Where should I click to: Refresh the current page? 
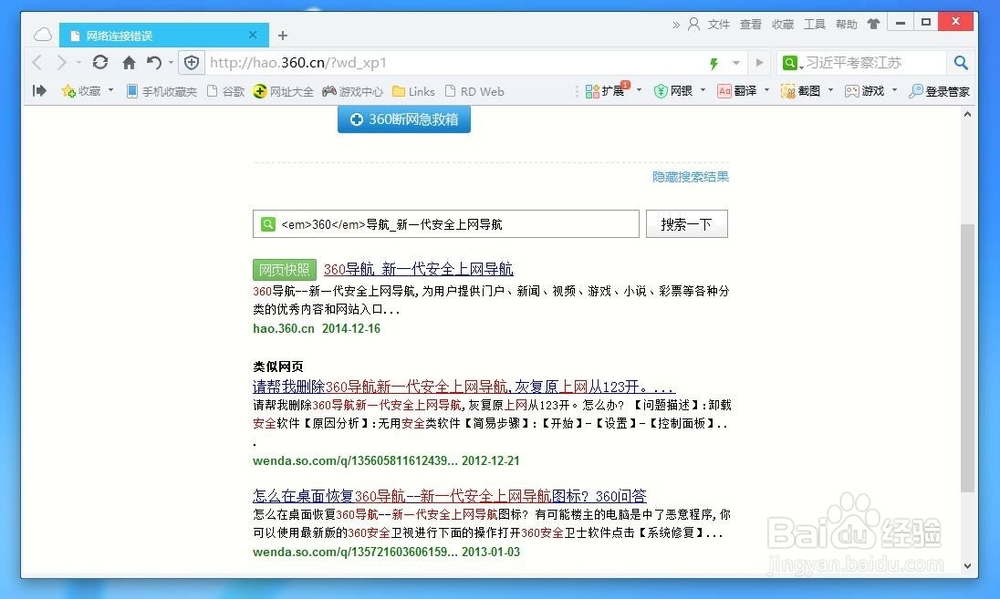click(x=99, y=62)
